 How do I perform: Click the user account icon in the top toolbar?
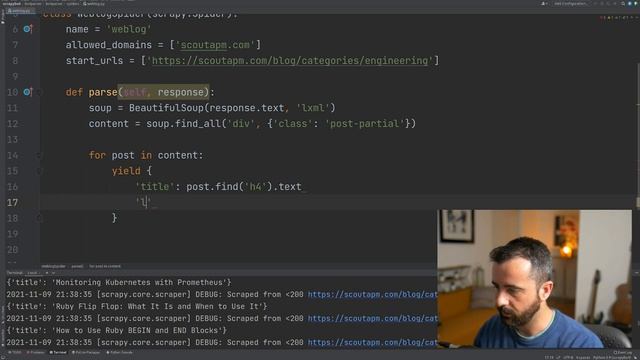coord(543,4)
